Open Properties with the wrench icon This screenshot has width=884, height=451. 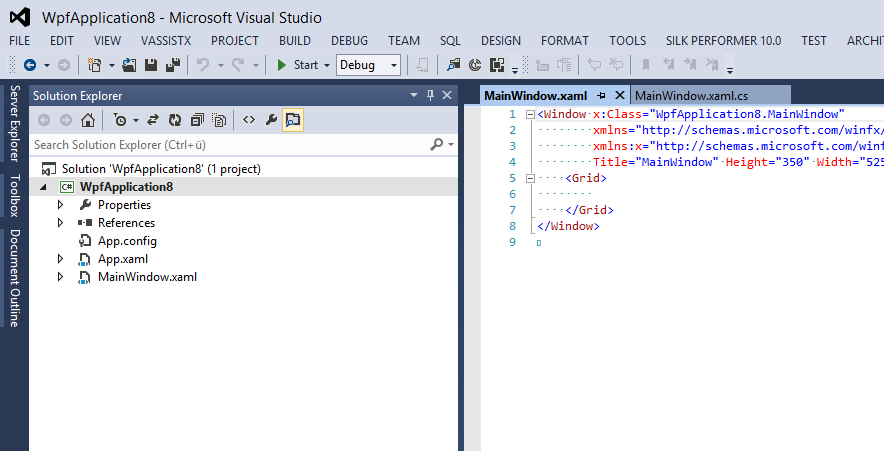tap(271, 120)
